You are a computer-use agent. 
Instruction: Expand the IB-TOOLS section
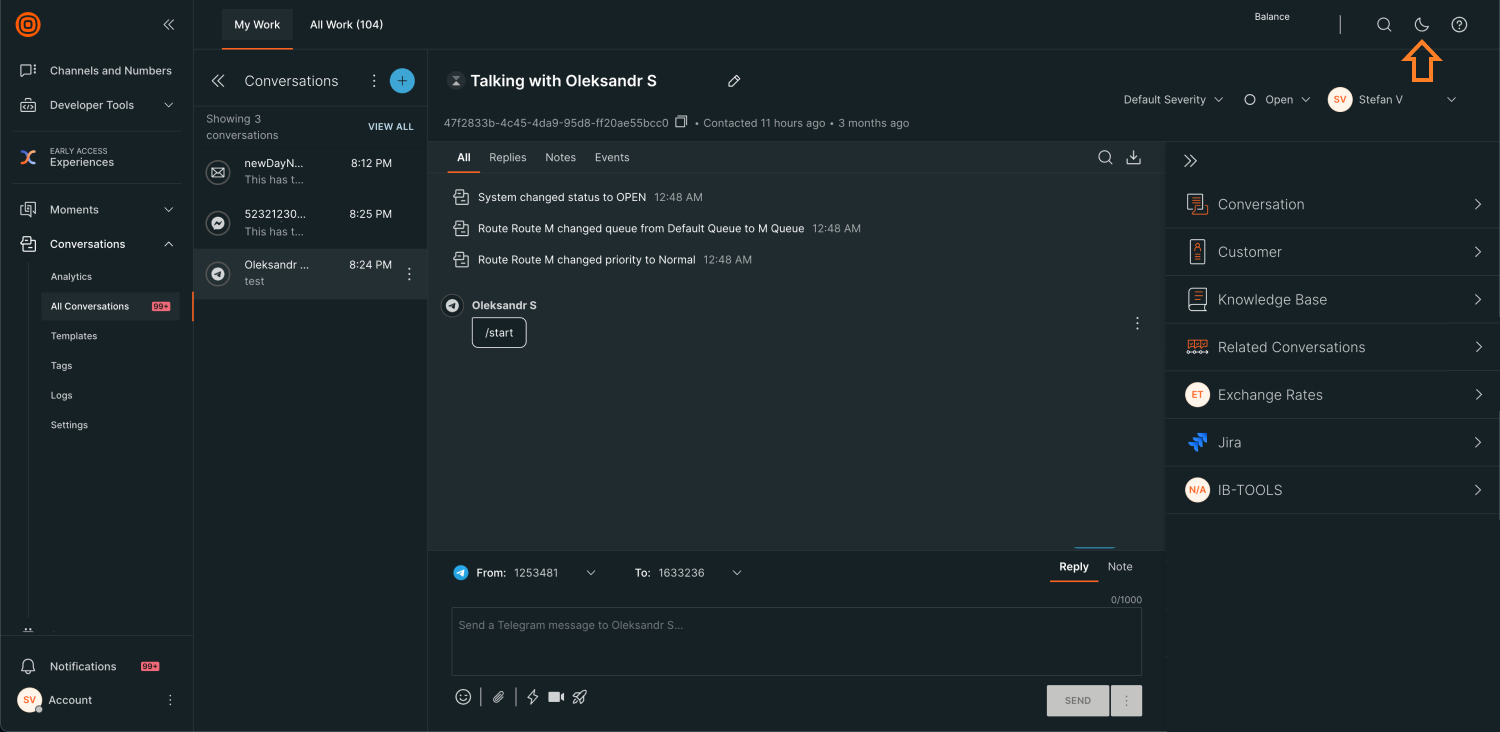[x=1333, y=490]
